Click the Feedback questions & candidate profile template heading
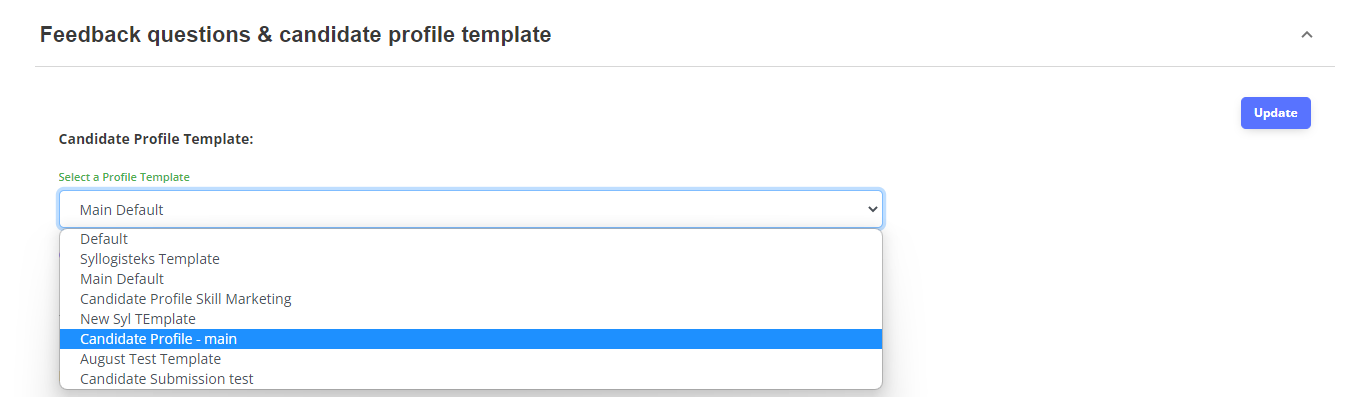The width and height of the screenshot is (1352, 397). 295,35
